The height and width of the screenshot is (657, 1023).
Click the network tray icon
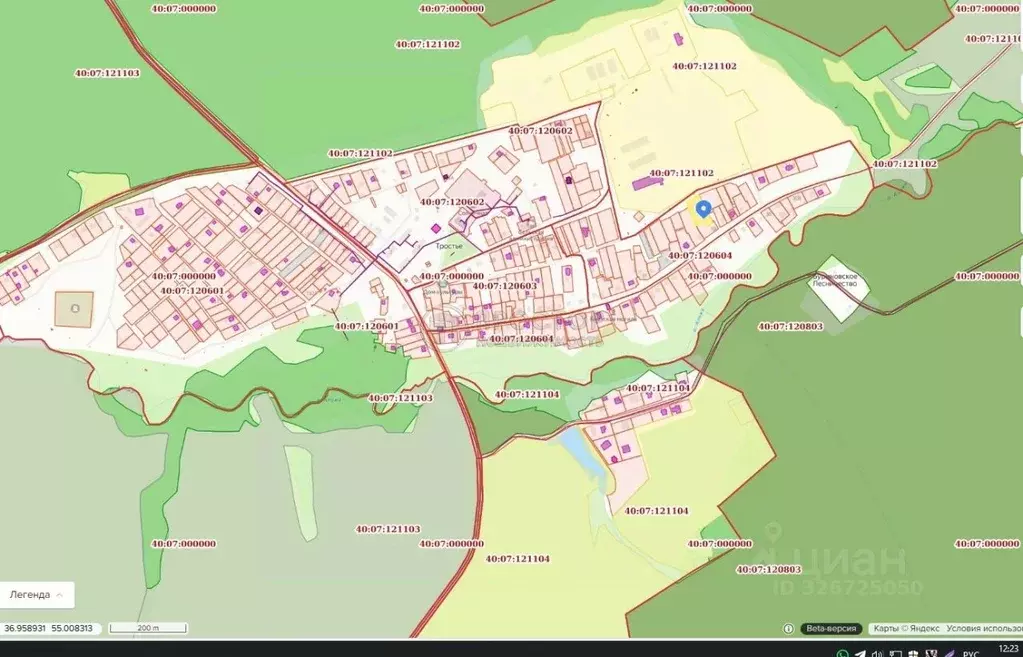click(x=896, y=653)
